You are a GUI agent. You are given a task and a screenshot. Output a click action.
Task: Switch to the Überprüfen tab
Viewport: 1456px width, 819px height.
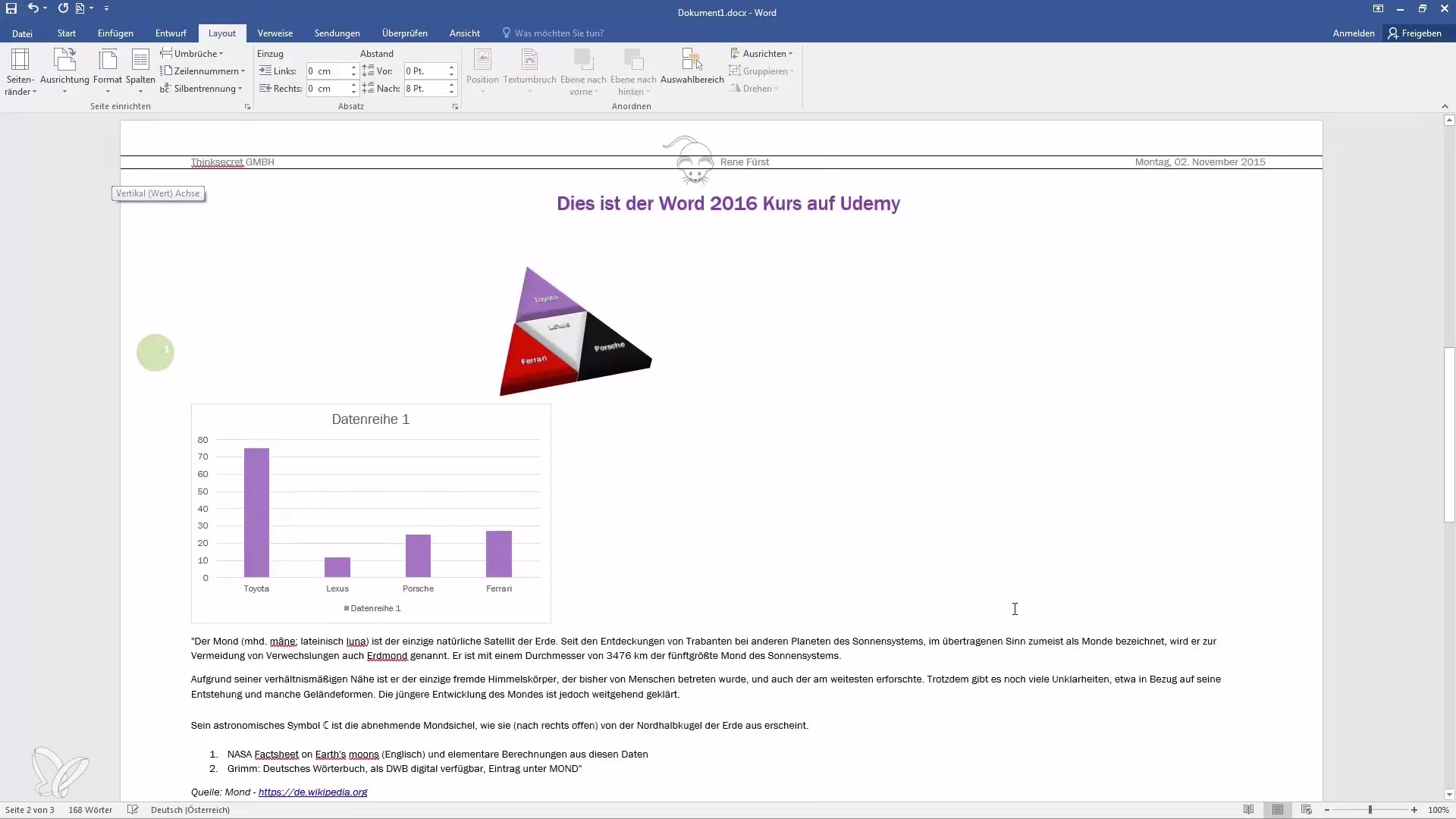[405, 33]
